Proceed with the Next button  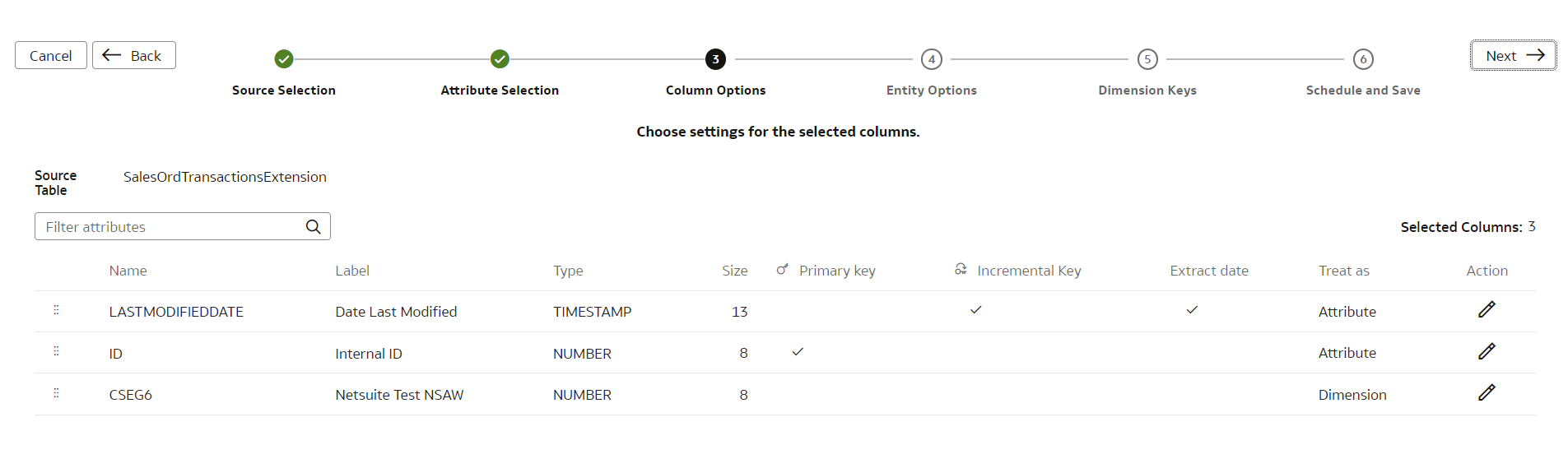(1514, 55)
